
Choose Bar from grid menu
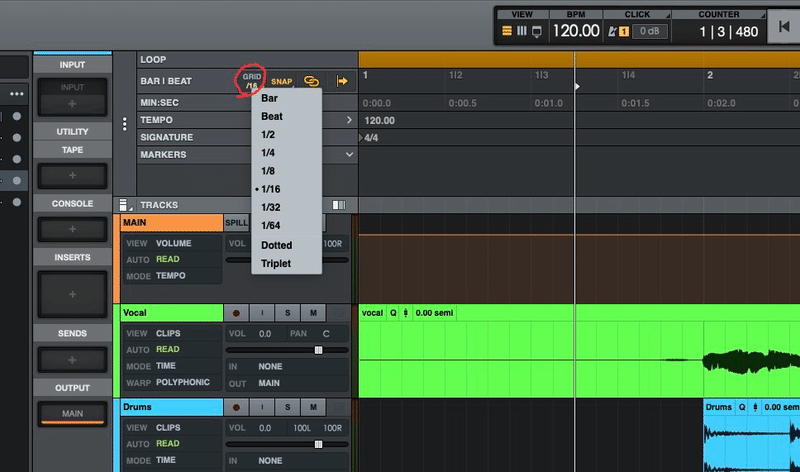coord(286,98)
